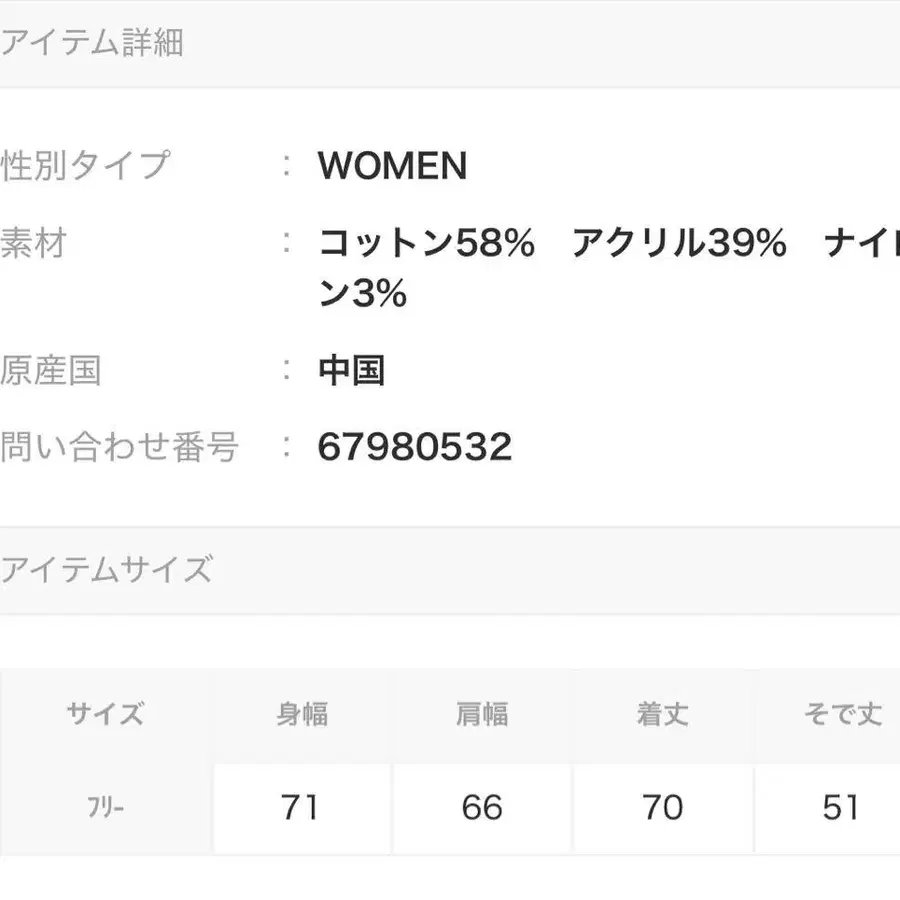Click the 身幅 column header
The image size is (900, 900).
(x=302, y=715)
